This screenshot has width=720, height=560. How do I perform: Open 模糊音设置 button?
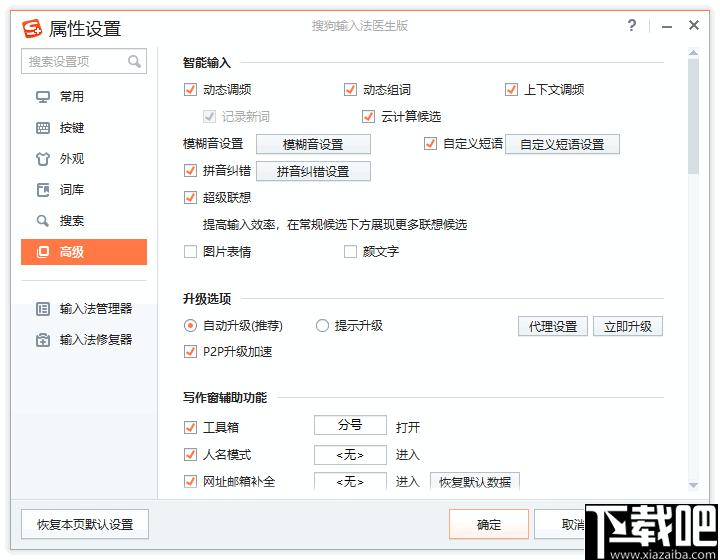(x=313, y=144)
